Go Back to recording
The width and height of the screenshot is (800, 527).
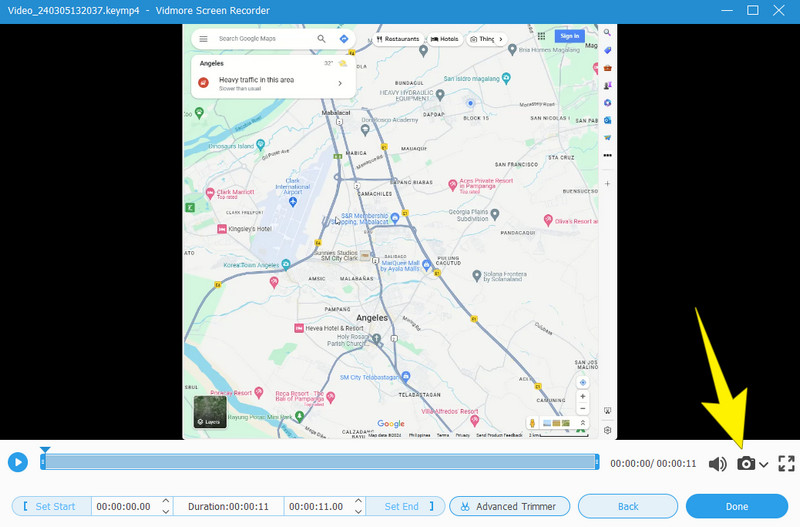pos(628,506)
